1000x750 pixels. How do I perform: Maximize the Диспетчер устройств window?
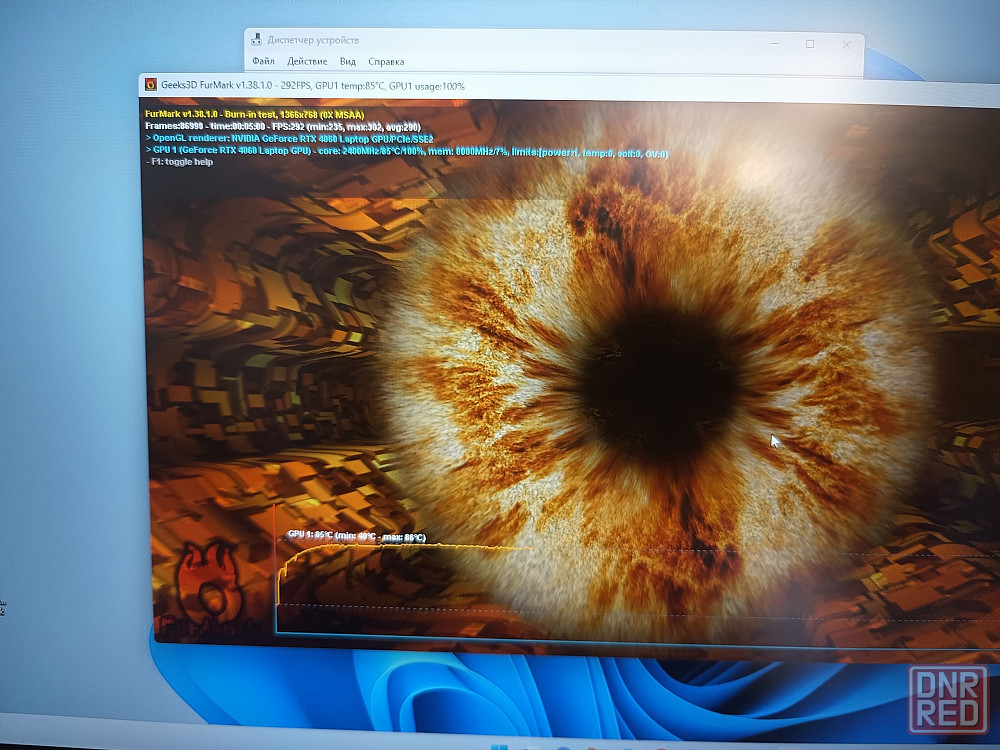[810, 44]
